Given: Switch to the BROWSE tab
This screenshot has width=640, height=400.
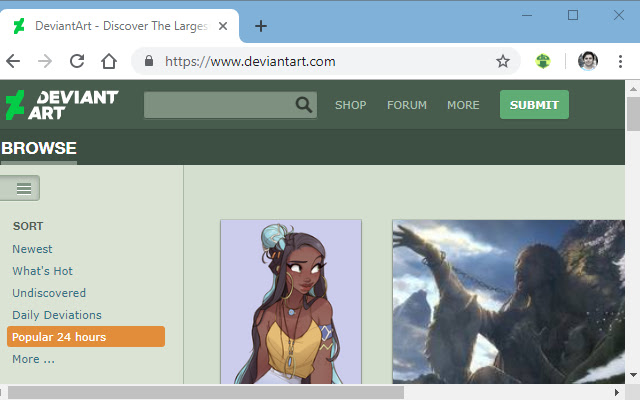Looking at the screenshot, I should [x=39, y=148].
